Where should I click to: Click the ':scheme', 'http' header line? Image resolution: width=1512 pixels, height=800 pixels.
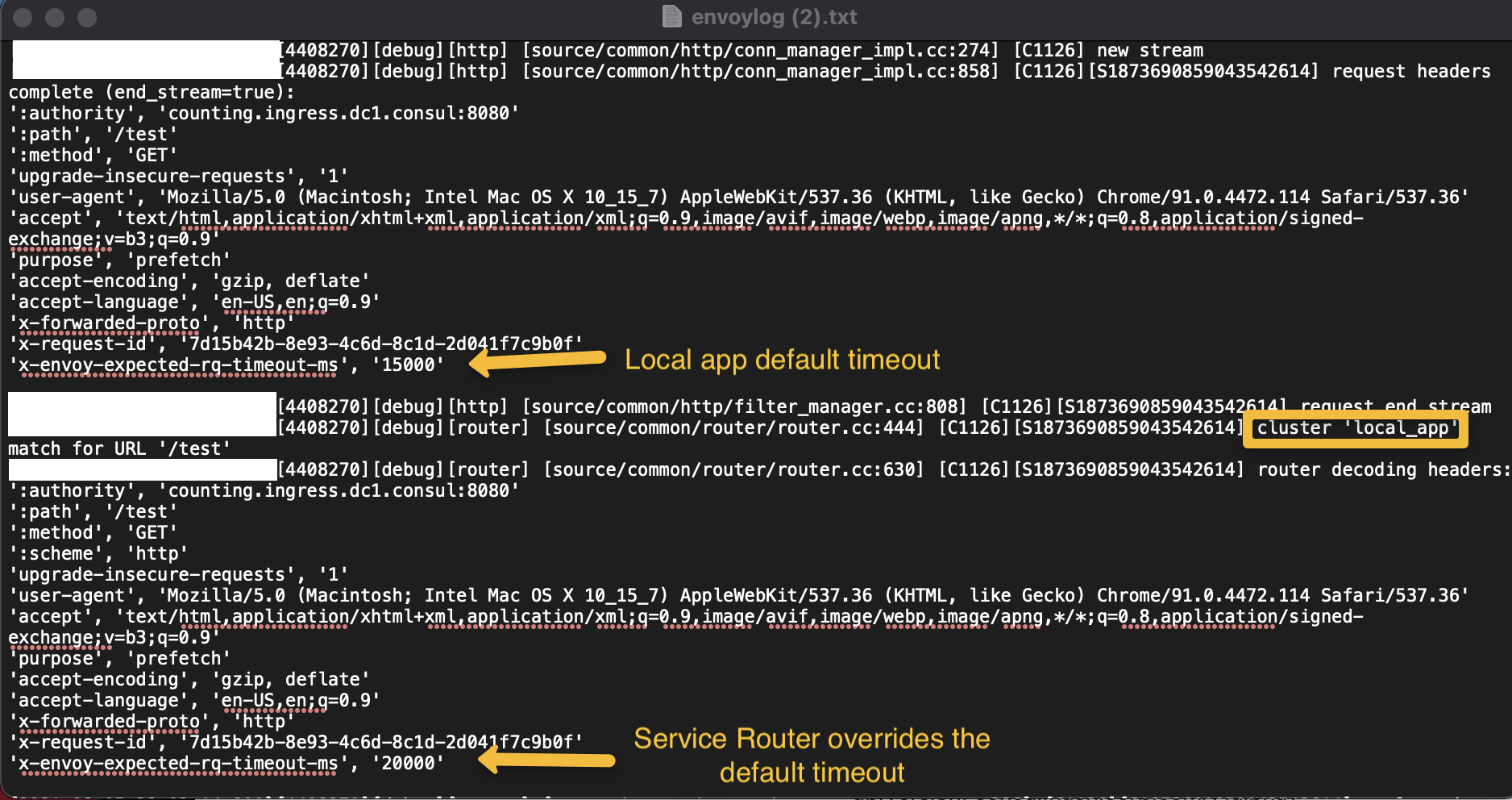98,554
